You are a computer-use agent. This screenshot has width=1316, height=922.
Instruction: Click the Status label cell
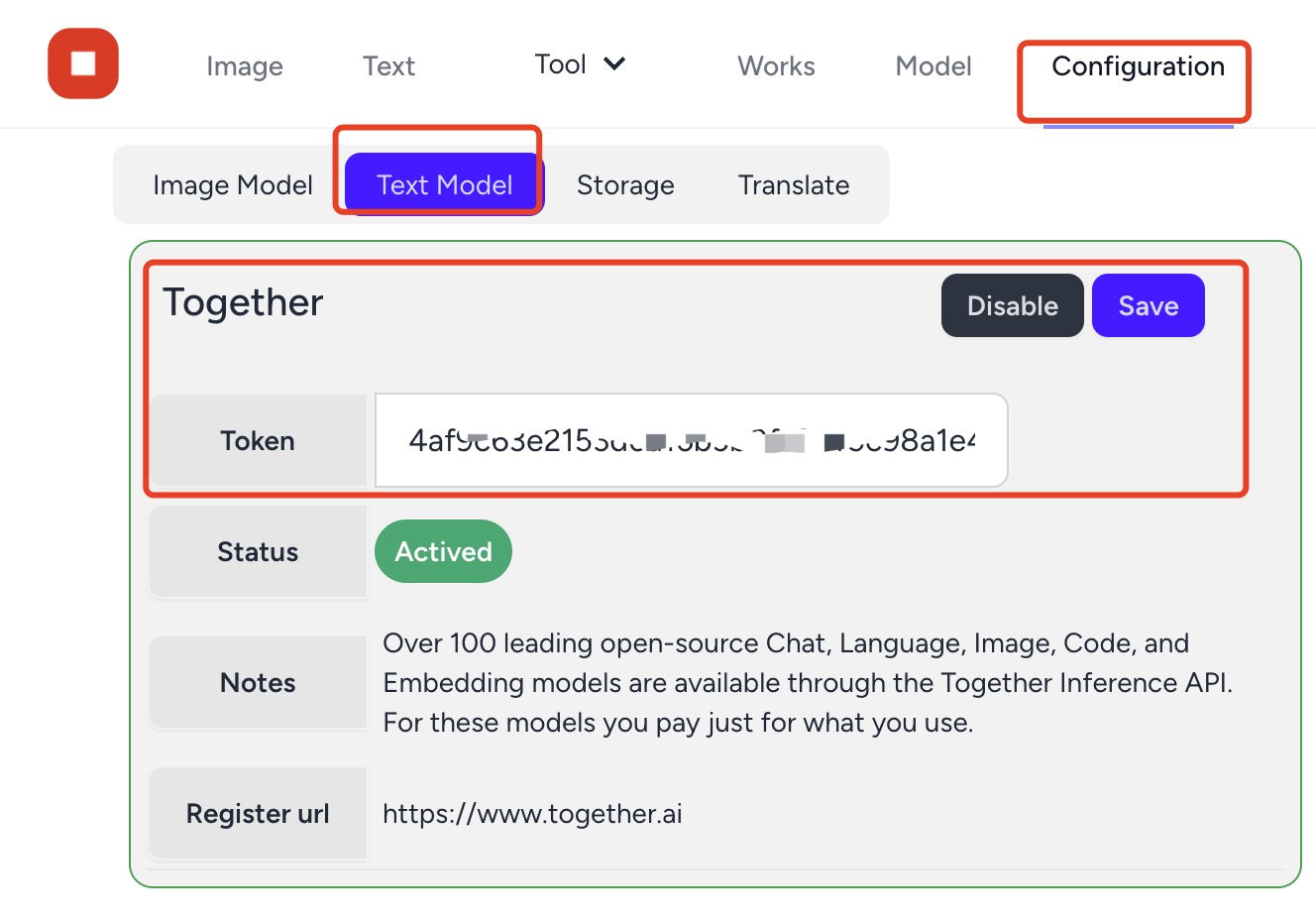point(258,552)
